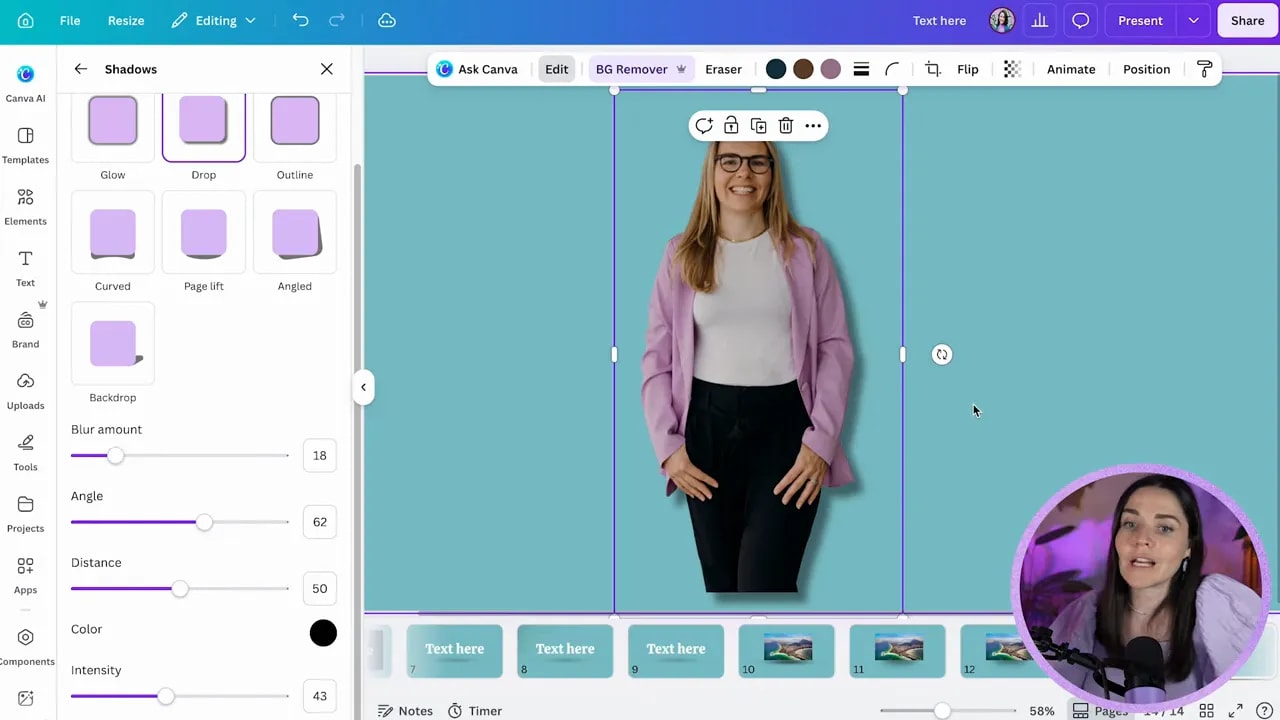Viewport: 1280px width, 720px height.
Task: Open the Position panel
Action: pos(1146,69)
